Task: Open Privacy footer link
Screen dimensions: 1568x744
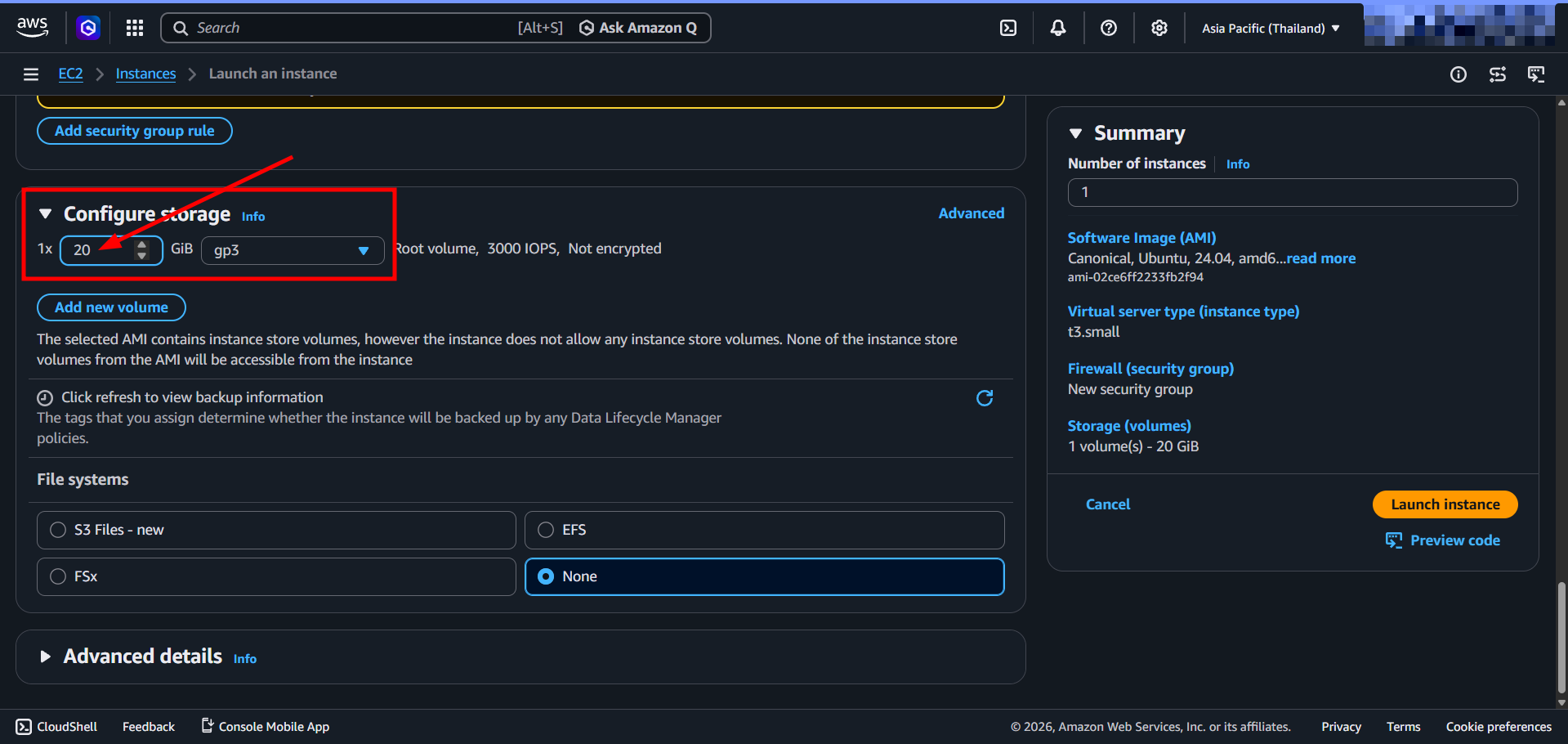Action: tap(1341, 727)
